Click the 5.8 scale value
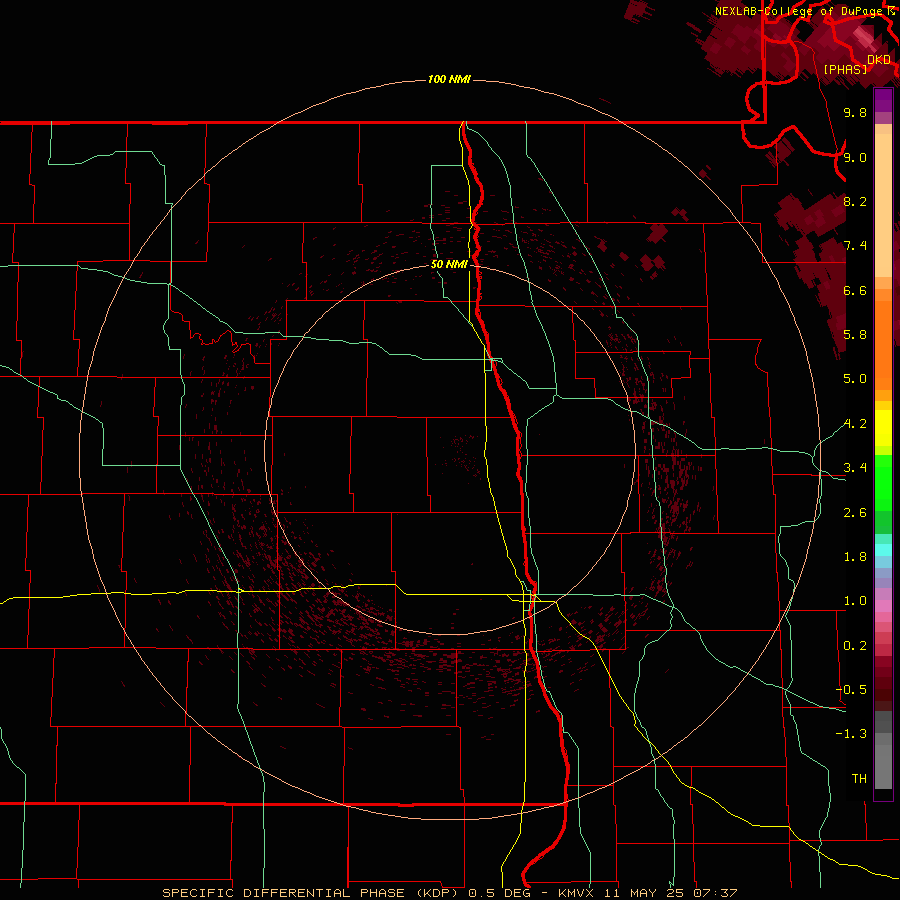The height and width of the screenshot is (900, 900). [x=855, y=334]
